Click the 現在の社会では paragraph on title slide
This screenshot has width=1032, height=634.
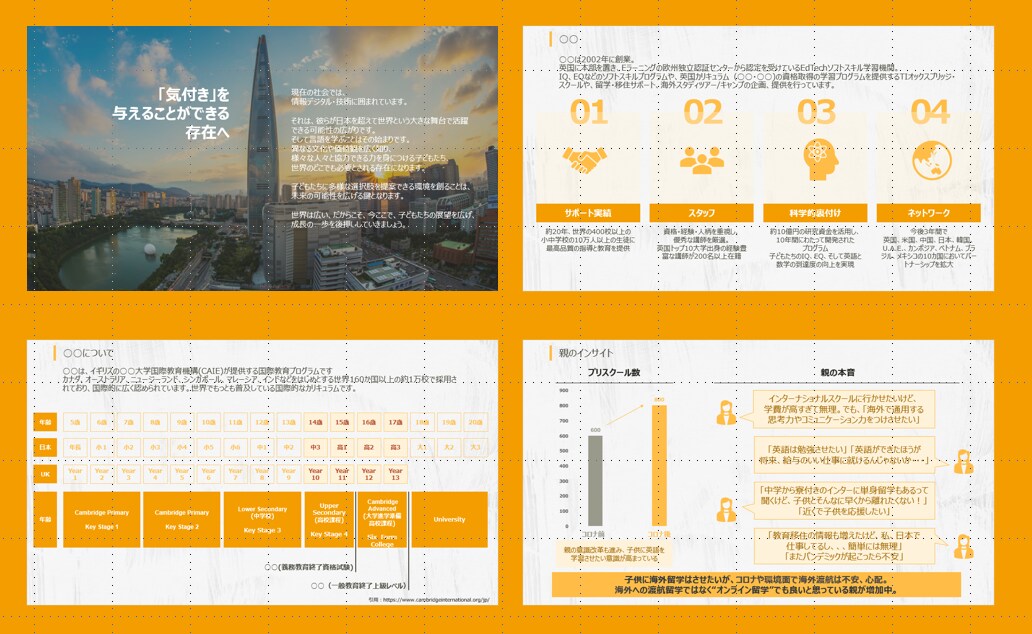pyautogui.click(x=382, y=158)
